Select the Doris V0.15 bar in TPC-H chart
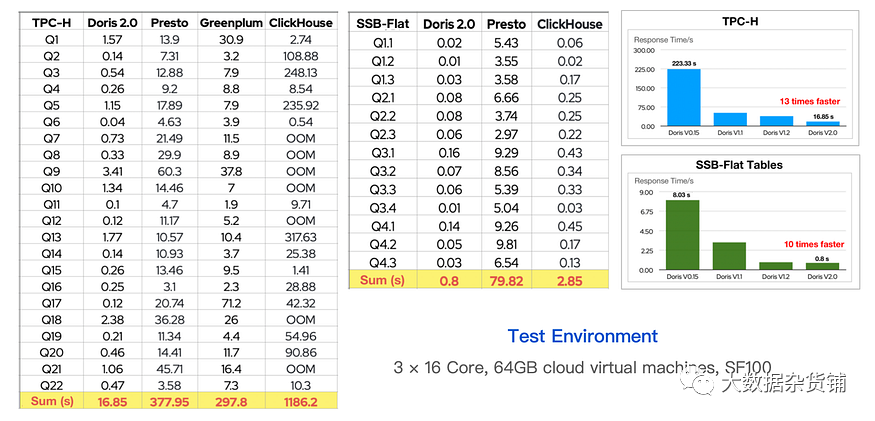 (684, 97)
